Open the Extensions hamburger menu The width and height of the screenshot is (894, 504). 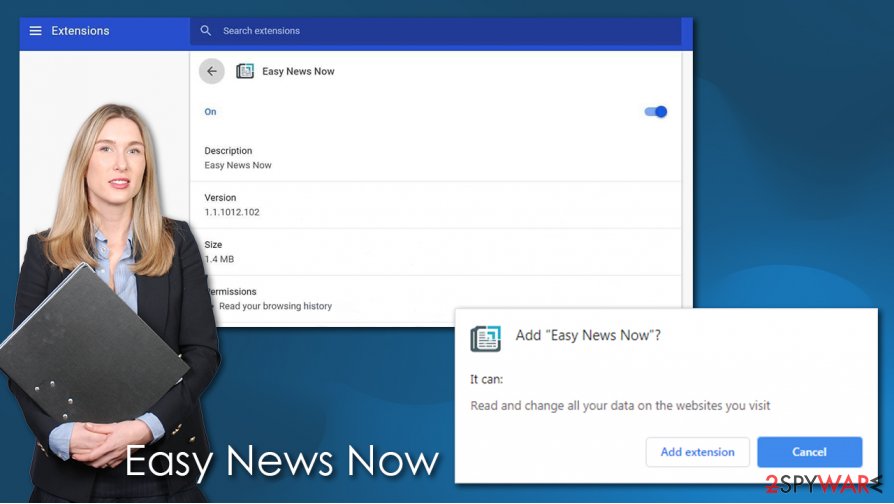(x=35, y=31)
